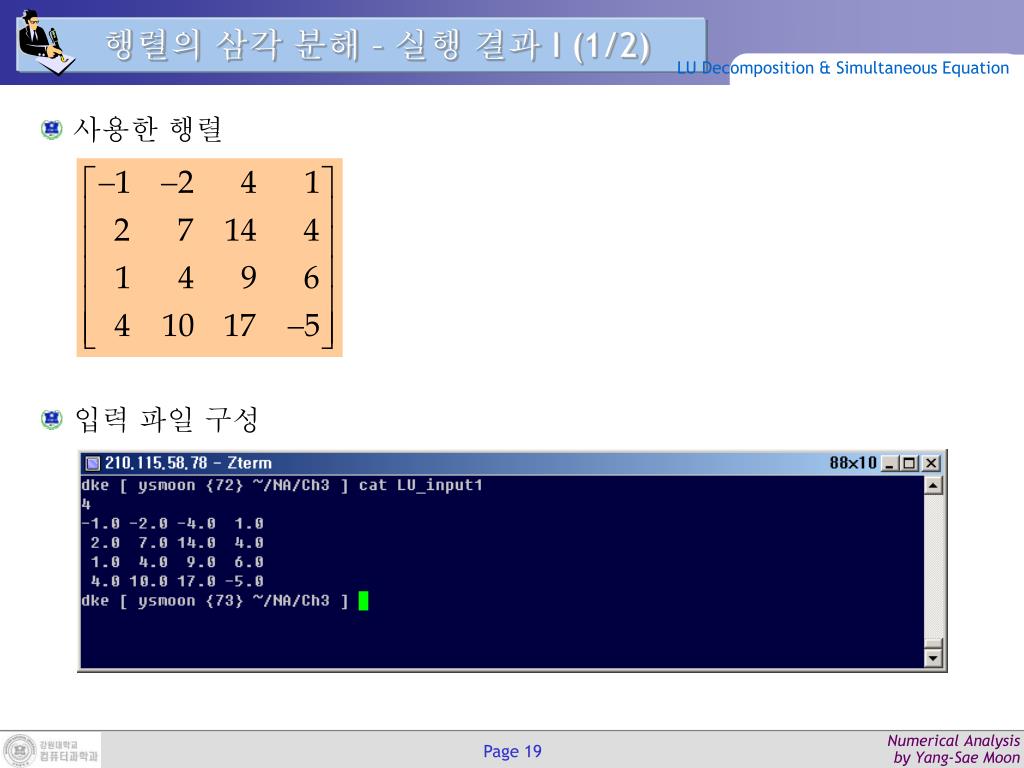The height and width of the screenshot is (768, 1024).
Task: Click the terminal line '4.0 10.0 17.0 -5.0'
Action: tap(177, 581)
